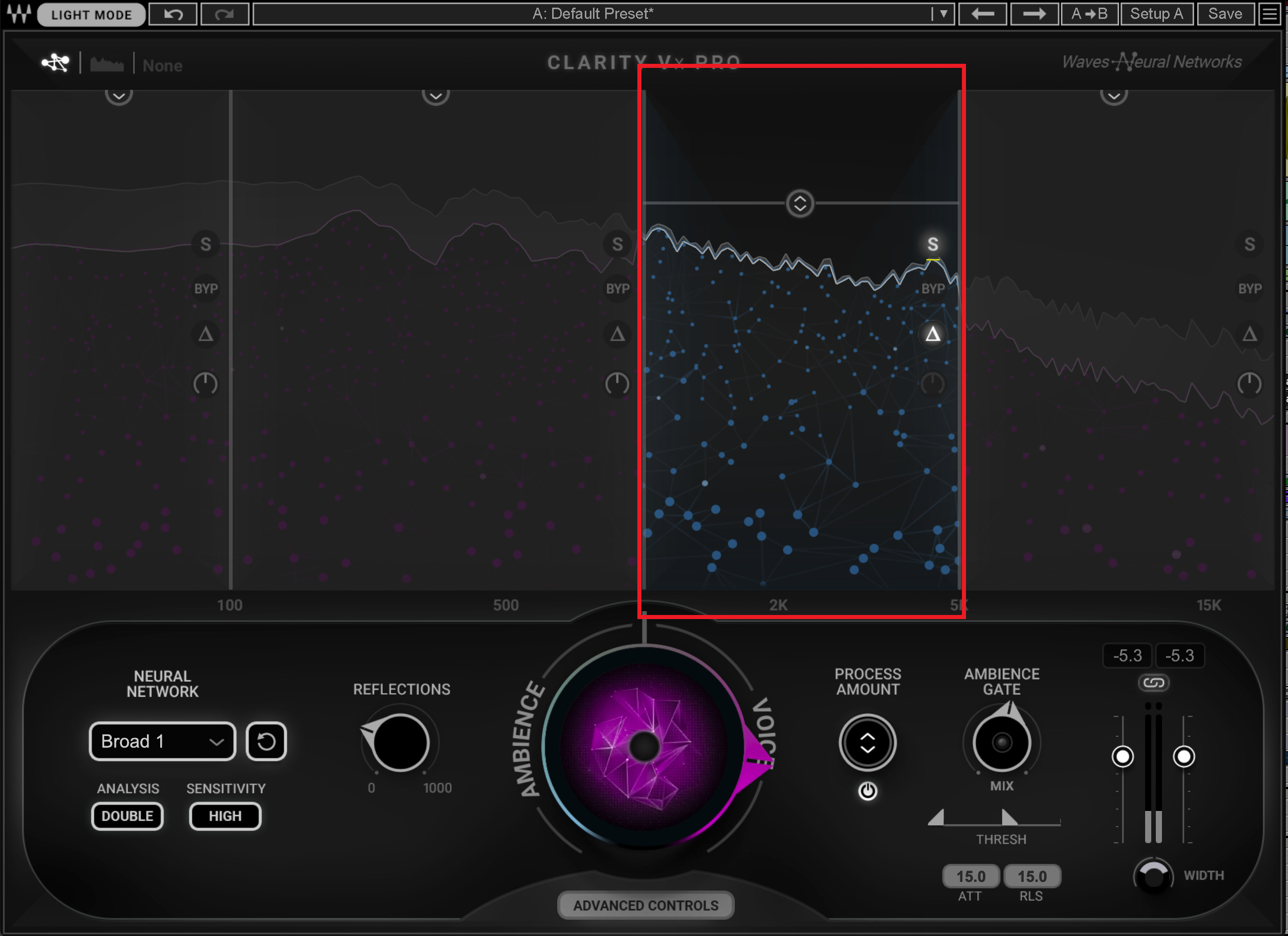
Task: Click the left output level fader handle
Action: click(x=1122, y=756)
